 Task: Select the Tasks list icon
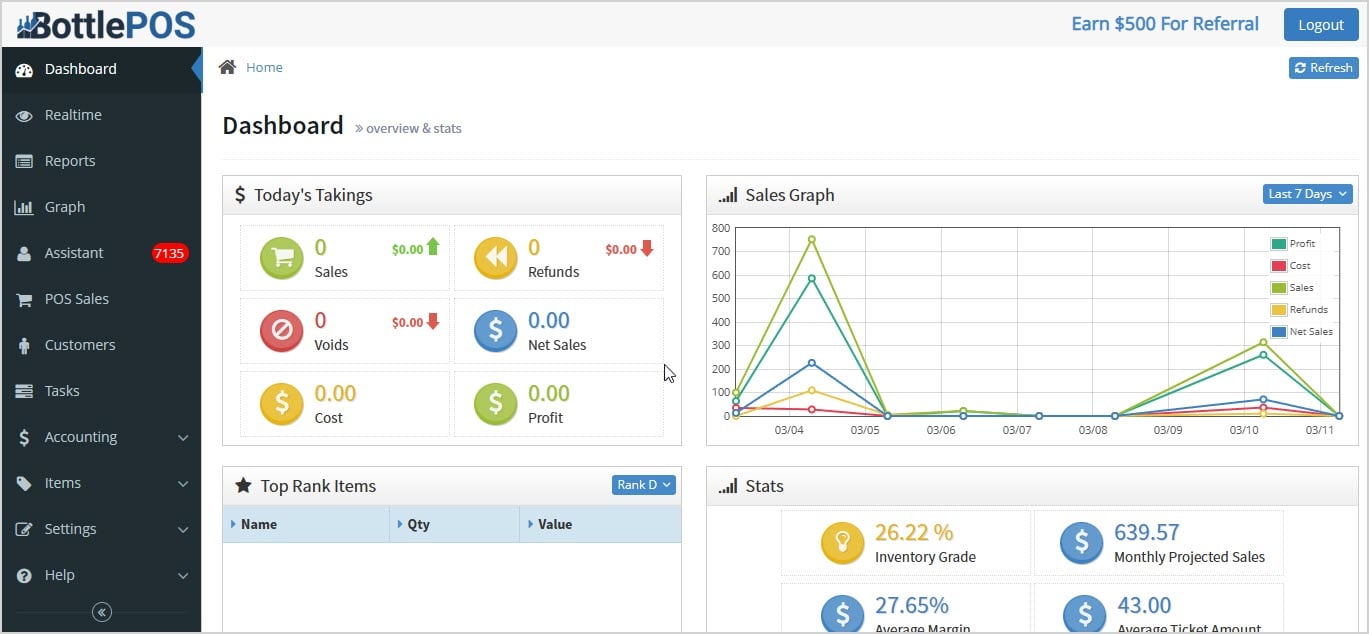click(x=25, y=391)
